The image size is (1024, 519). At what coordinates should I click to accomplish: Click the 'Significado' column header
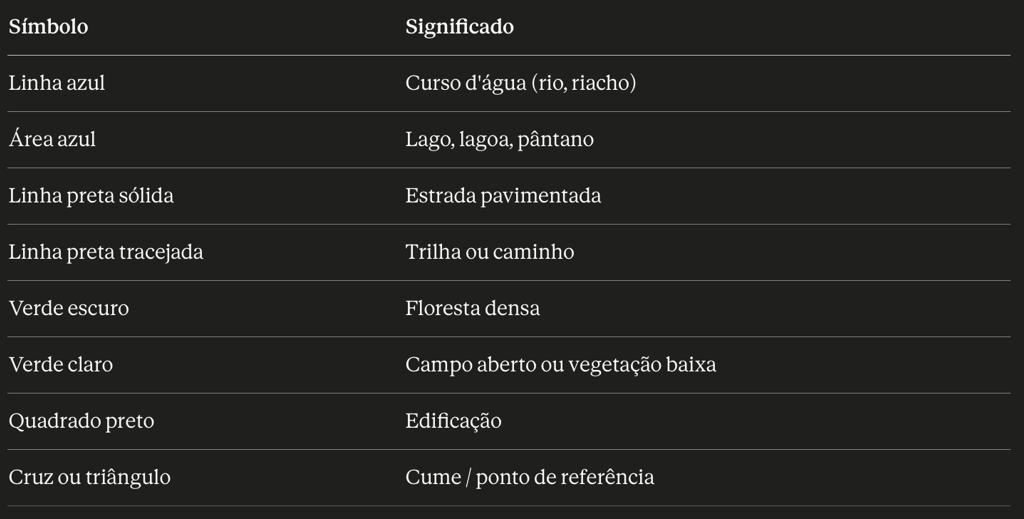[459, 27]
